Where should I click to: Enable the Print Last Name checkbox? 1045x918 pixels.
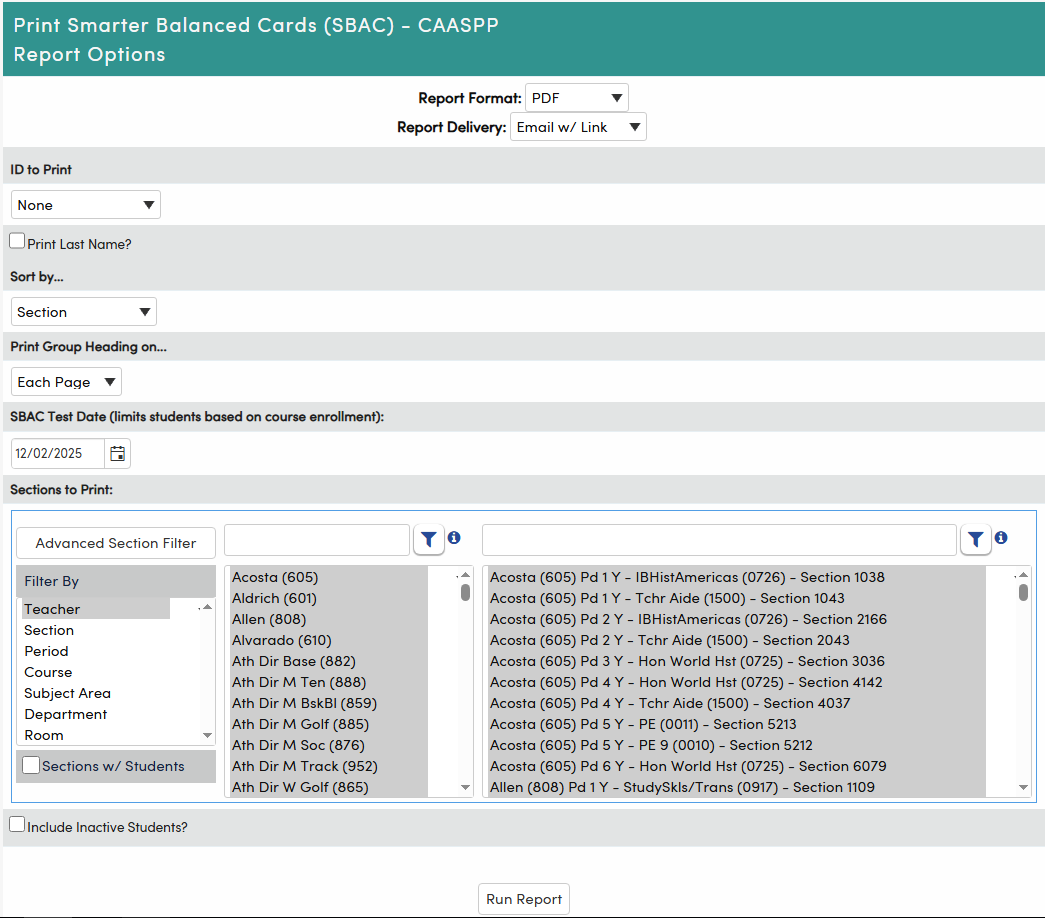pos(17,241)
